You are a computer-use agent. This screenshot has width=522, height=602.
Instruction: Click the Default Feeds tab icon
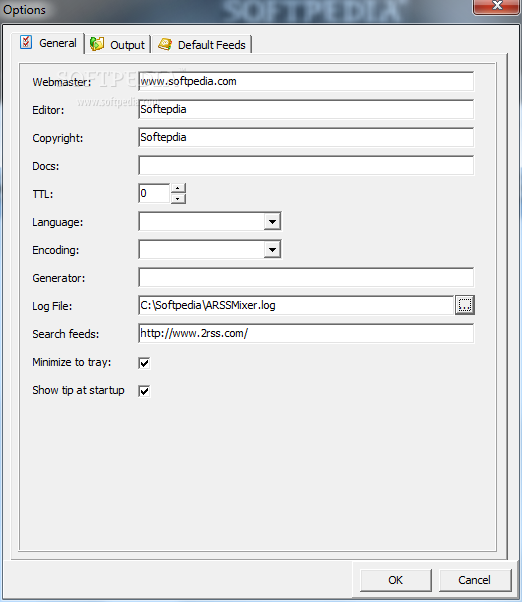click(x=165, y=44)
